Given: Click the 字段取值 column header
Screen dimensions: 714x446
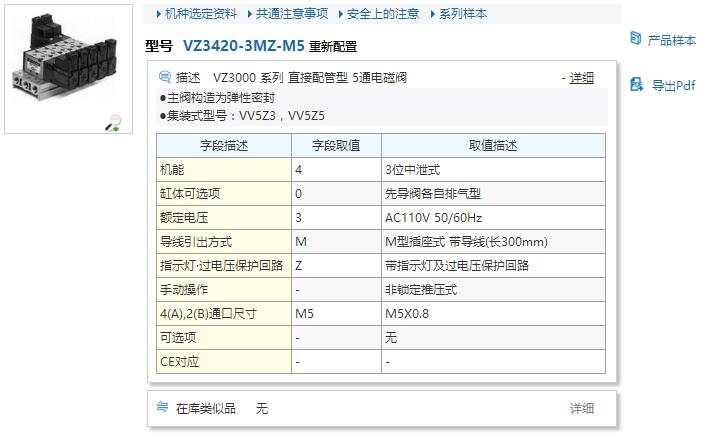Looking at the screenshot, I should pos(336,146).
